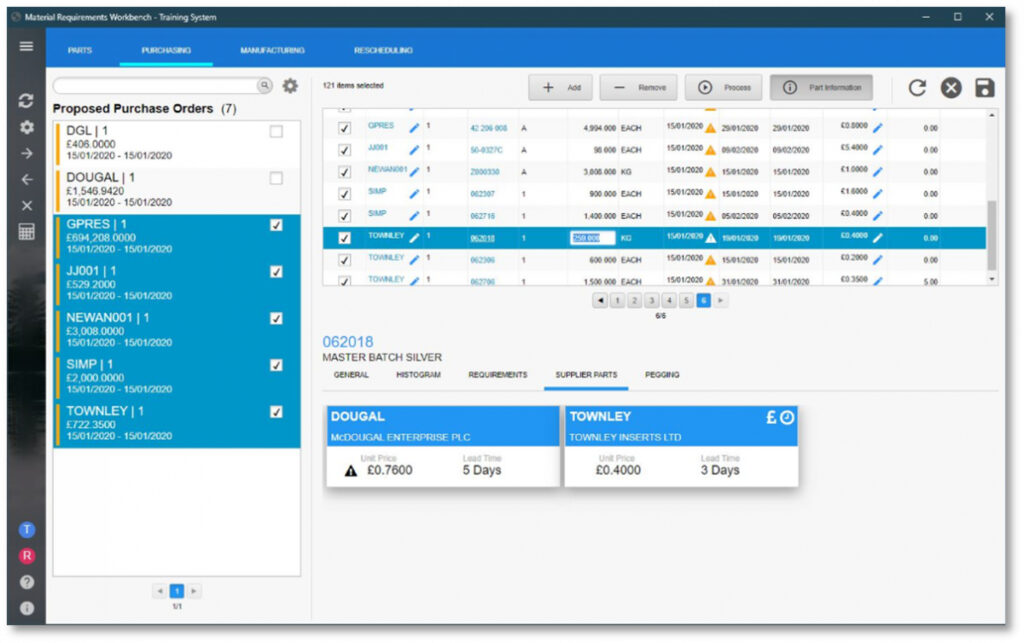The height and width of the screenshot is (643, 1024).
Task: Click the refresh arrow icon in toolbar
Action: [x=917, y=88]
